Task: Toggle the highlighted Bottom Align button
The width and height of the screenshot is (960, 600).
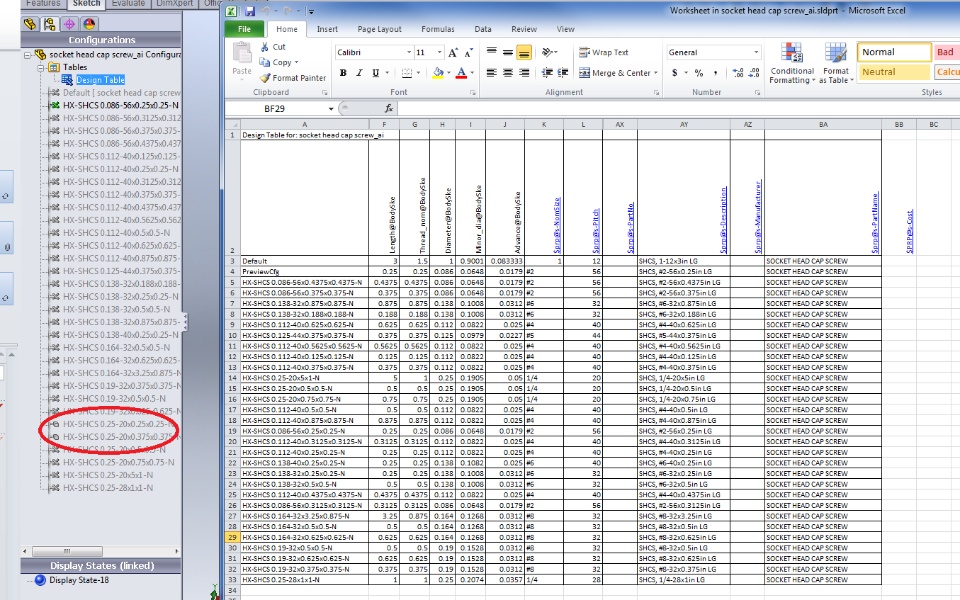Action: 523,53
